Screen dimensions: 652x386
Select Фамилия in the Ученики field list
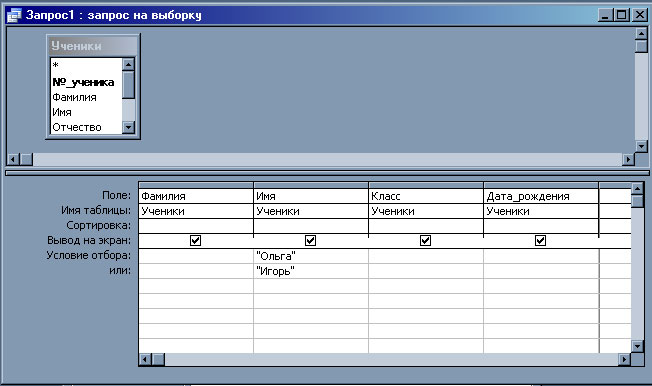pyautogui.click(x=86, y=97)
